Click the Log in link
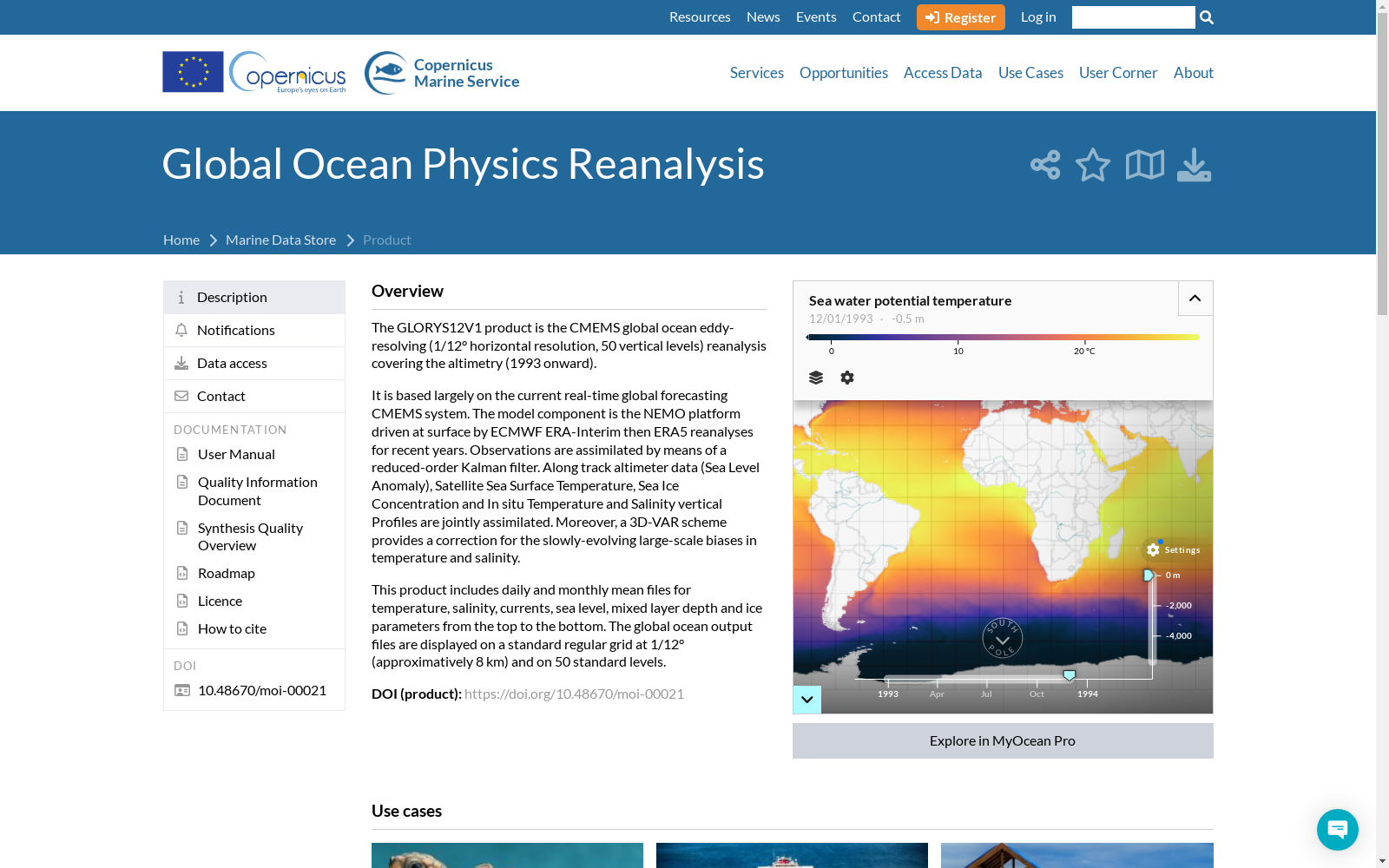The width and height of the screenshot is (1389, 868). click(1038, 17)
